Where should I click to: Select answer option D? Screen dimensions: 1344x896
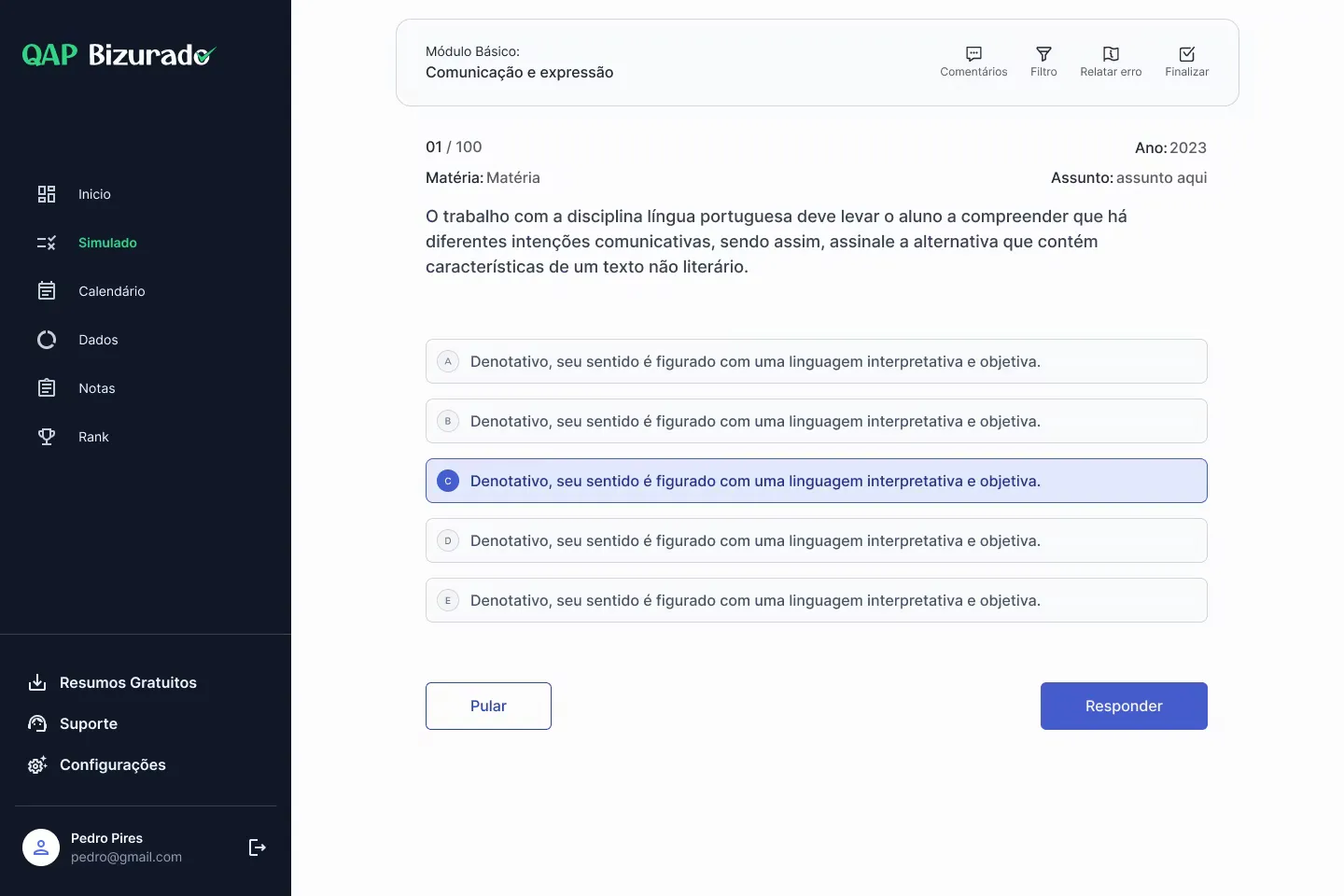[x=817, y=540]
